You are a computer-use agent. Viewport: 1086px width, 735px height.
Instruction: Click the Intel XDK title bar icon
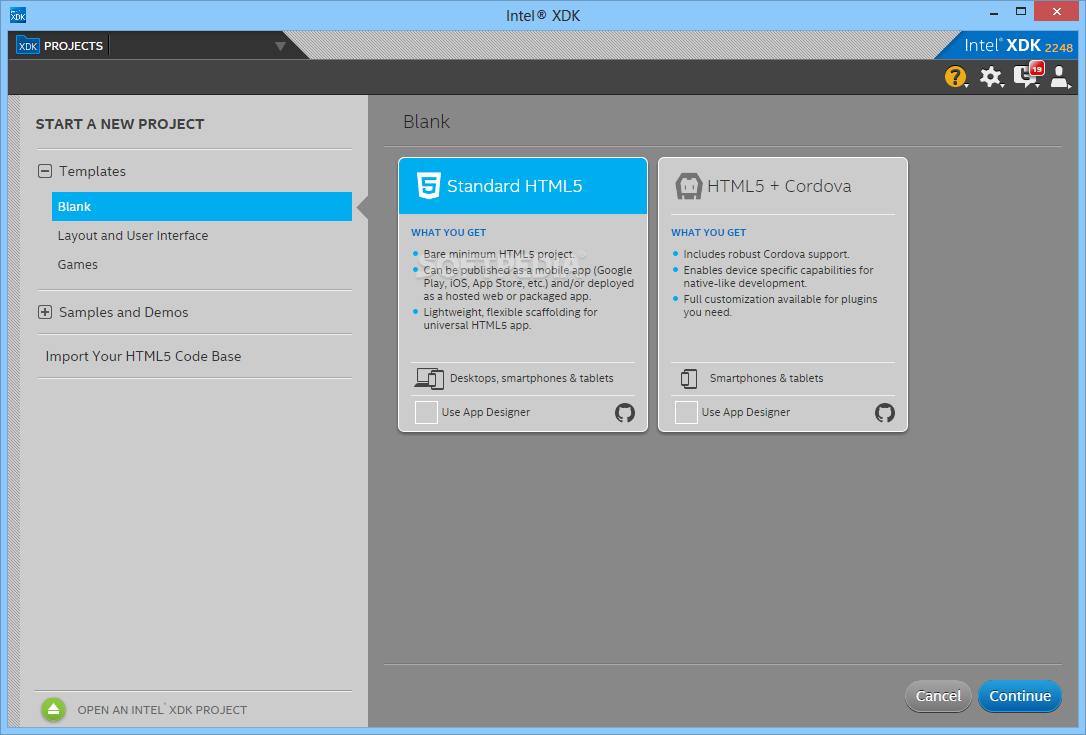pos(18,15)
